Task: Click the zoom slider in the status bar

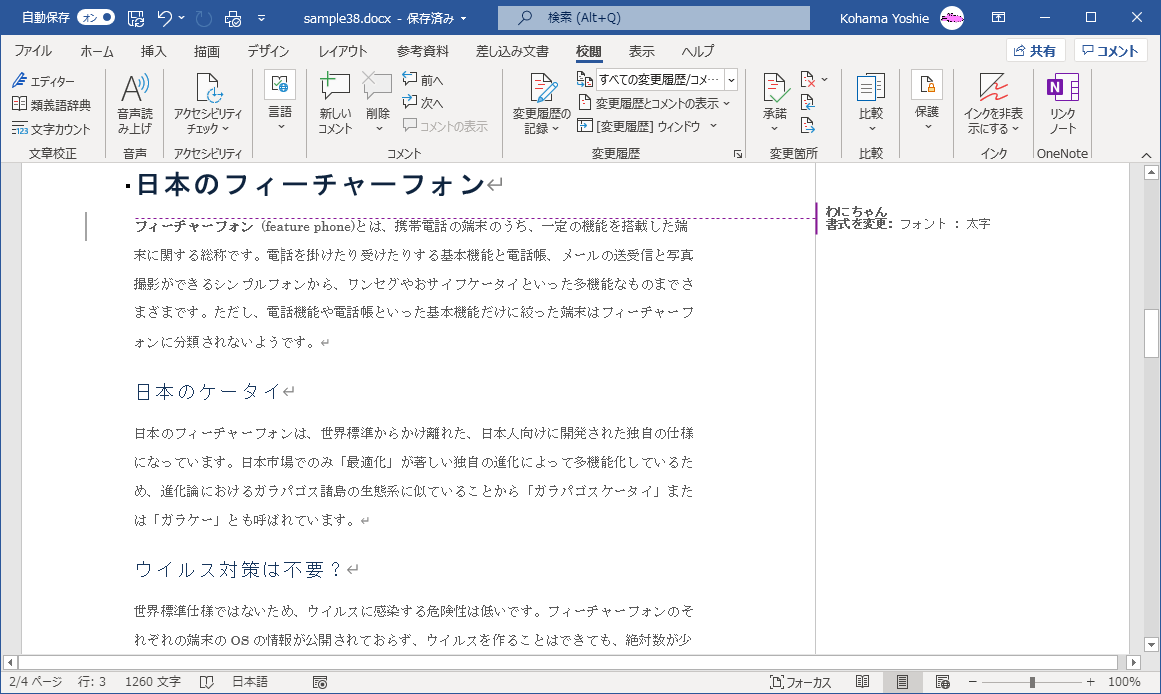Action: 1032,682
